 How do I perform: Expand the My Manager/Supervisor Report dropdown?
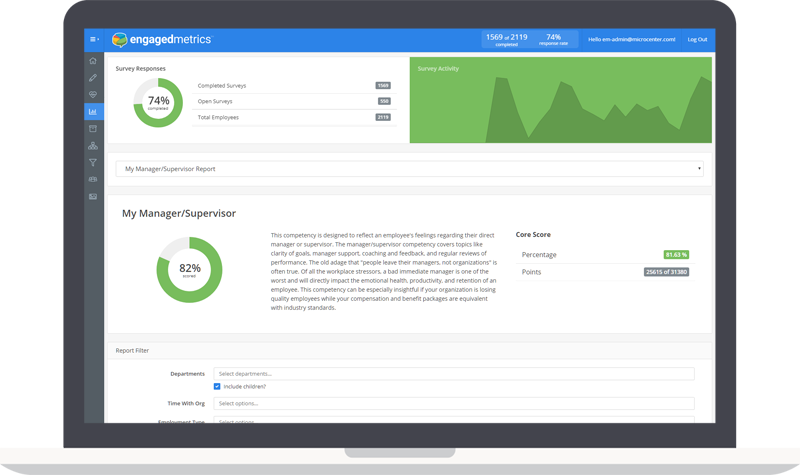[409, 169]
